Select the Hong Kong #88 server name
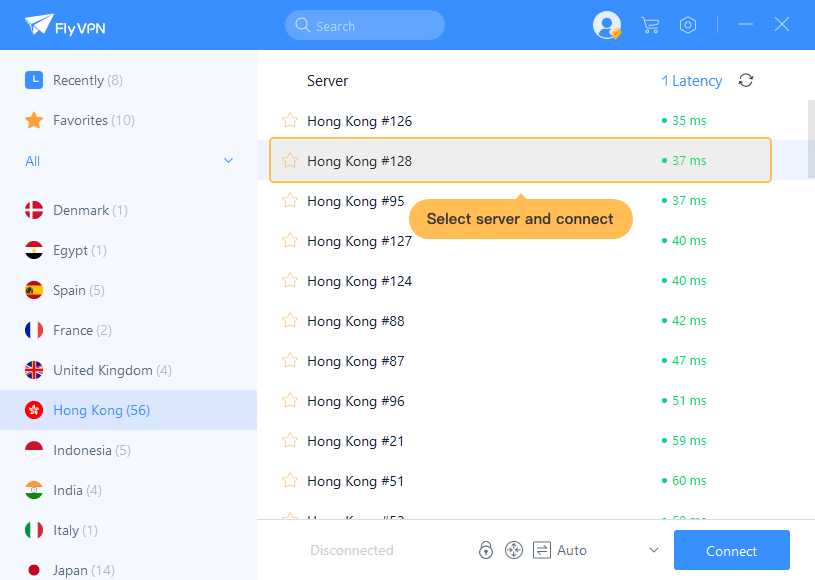Image resolution: width=815 pixels, height=580 pixels. click(x=356, y=321)
